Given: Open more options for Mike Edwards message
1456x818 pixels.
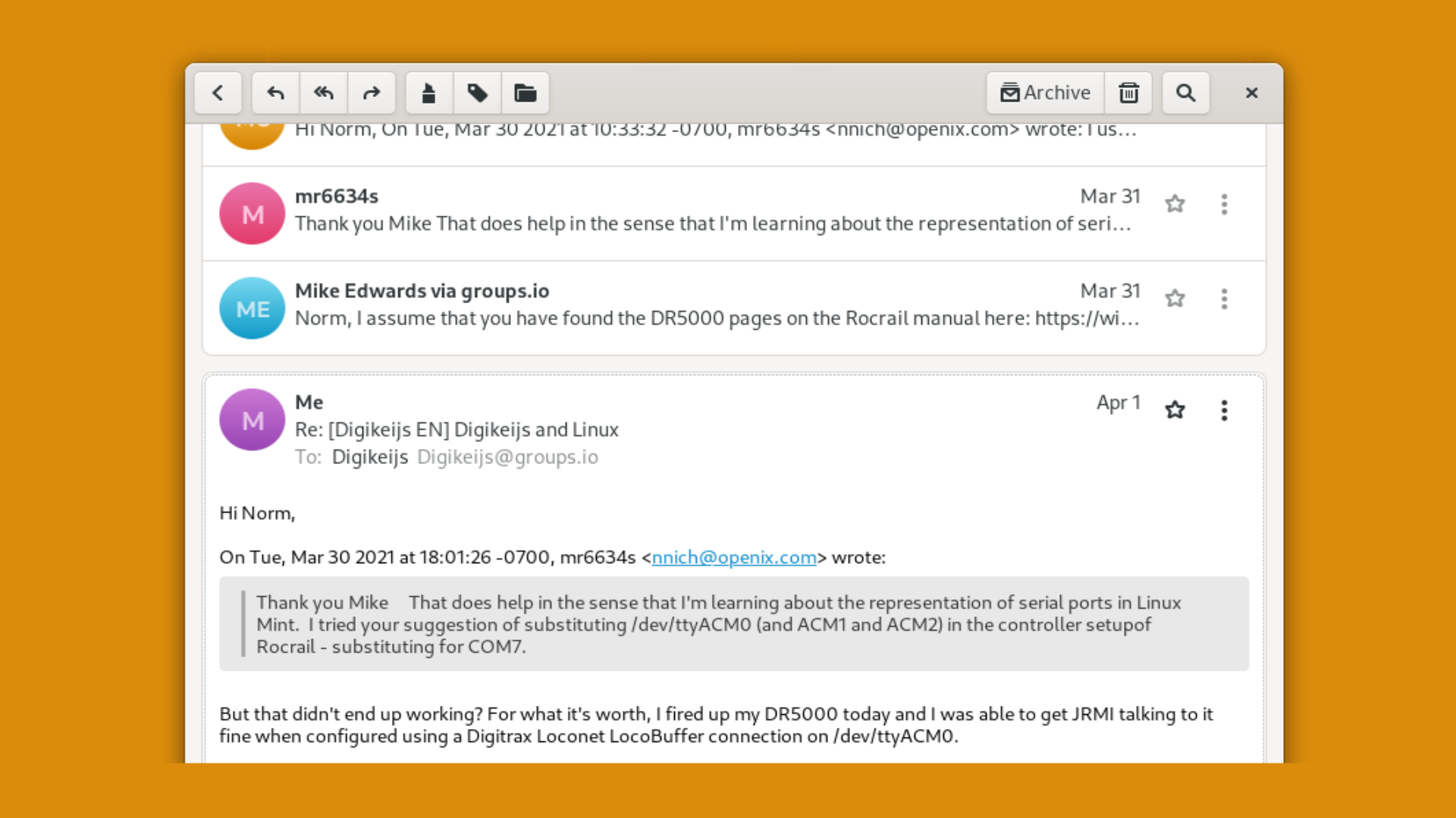Looking at the screenshot, I should click(1224, 299).
